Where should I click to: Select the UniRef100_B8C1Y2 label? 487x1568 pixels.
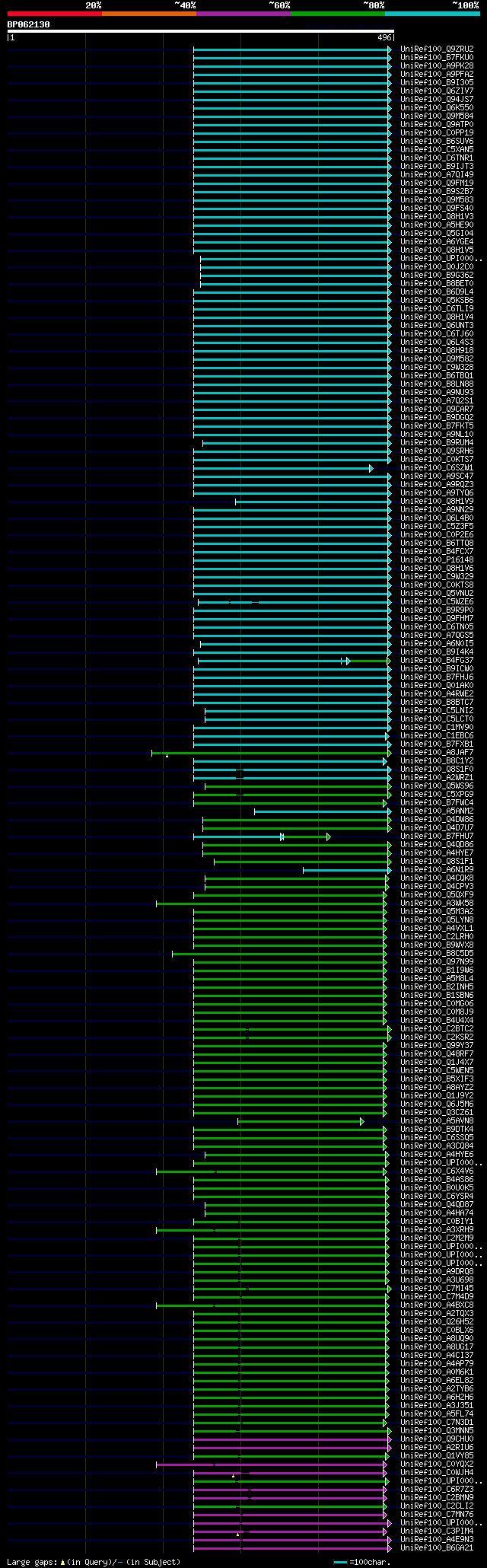tap(437, 760)
